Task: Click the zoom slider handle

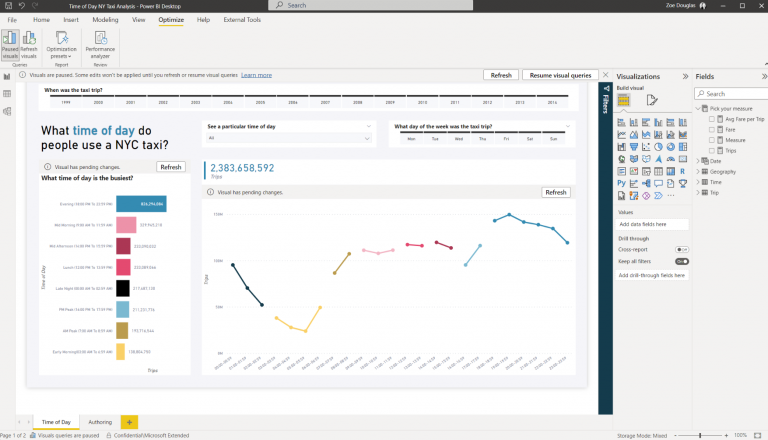Action: pyautogui.click(x=700, y=435)
